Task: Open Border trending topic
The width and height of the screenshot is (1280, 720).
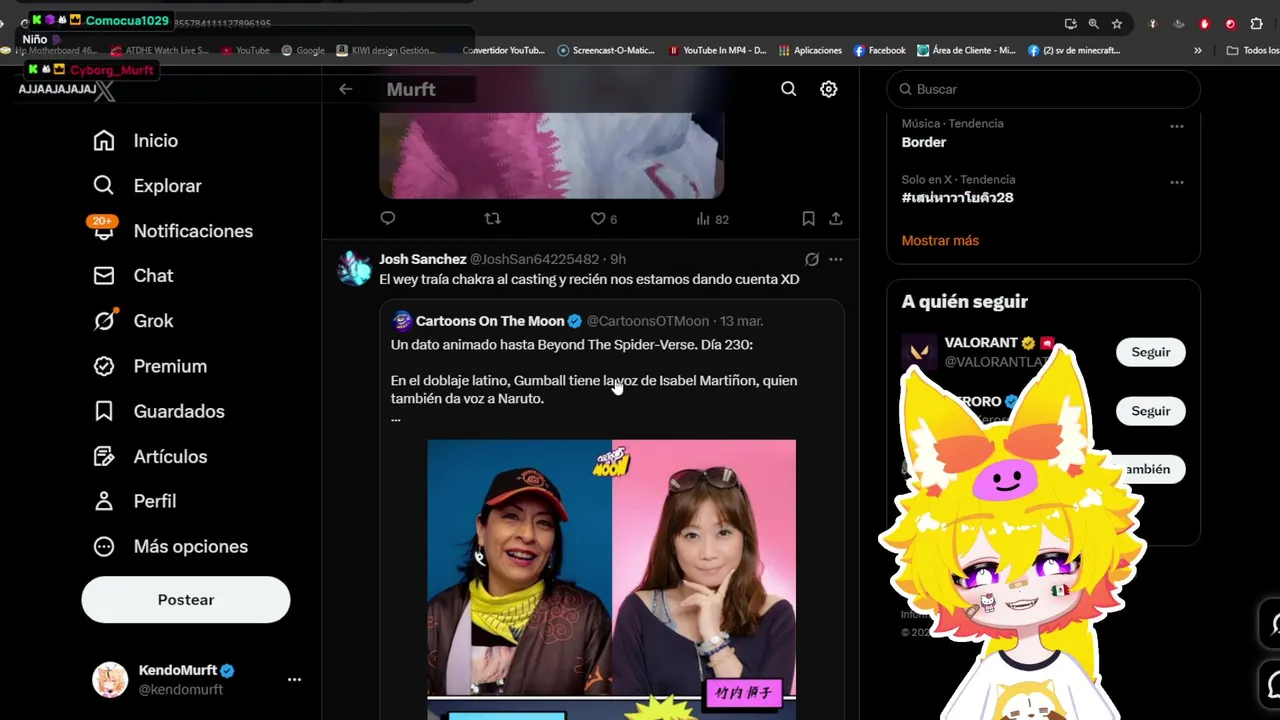Action: tap(924, 142)
